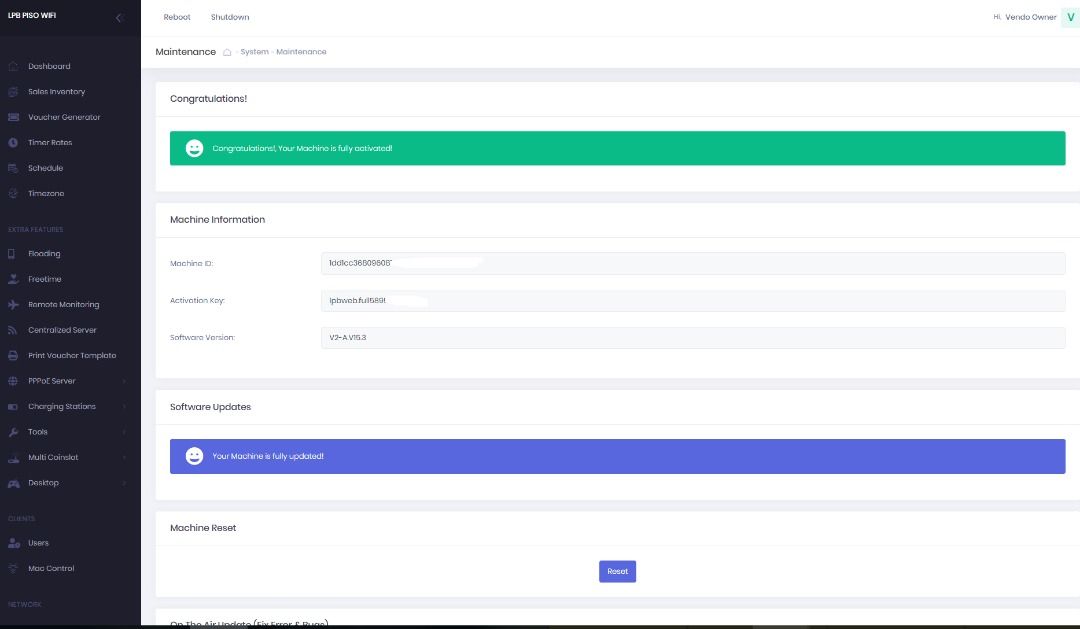Click the Reboot link in top bar

[x=177, y=17]
